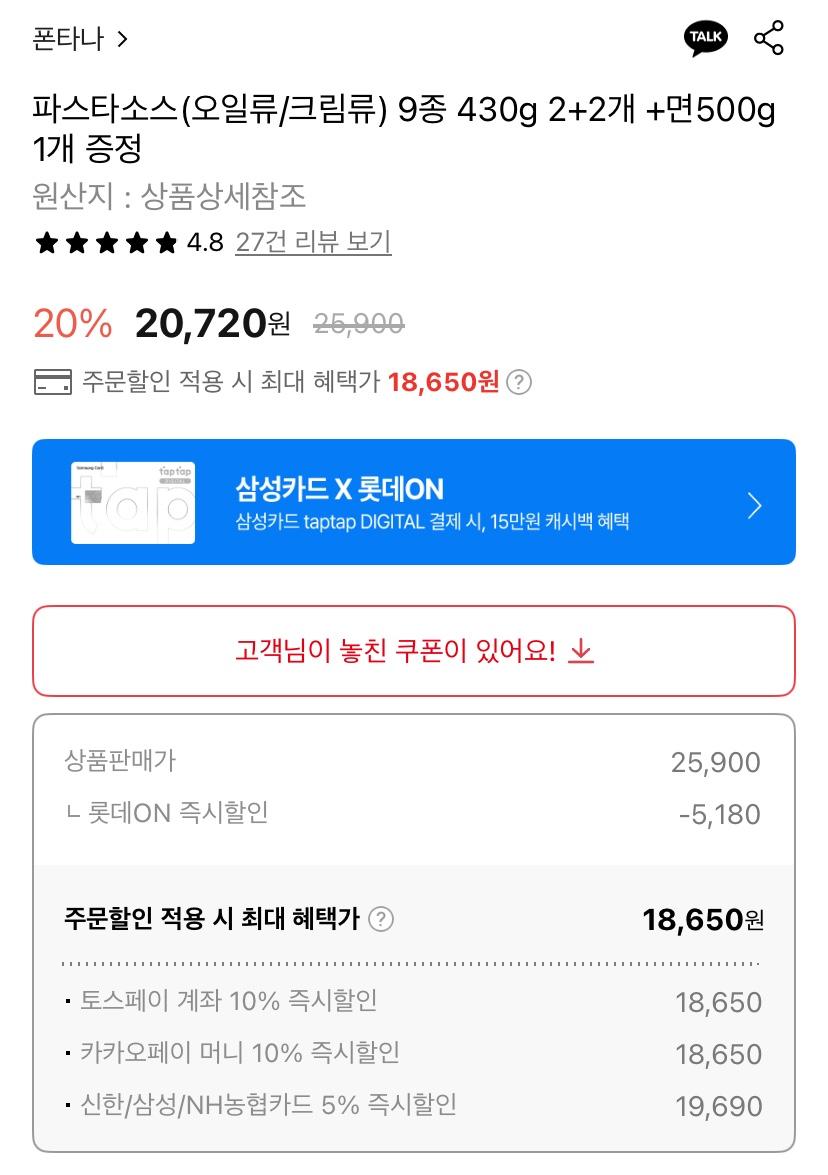Tap the download arrow on coupon button

point(581,652)
